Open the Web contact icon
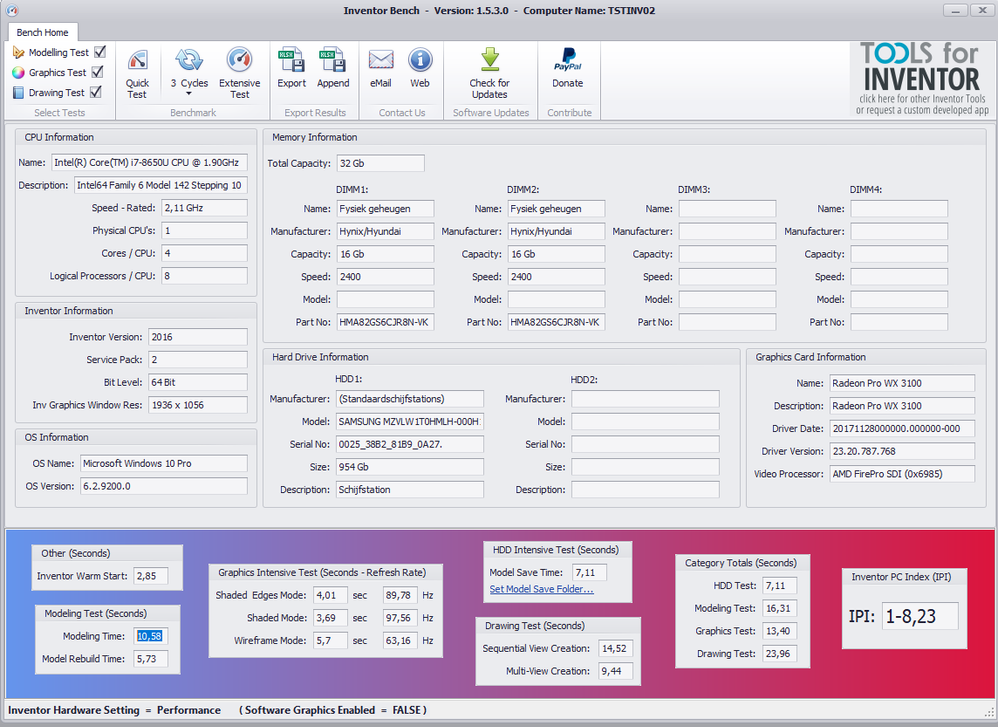 419,69
